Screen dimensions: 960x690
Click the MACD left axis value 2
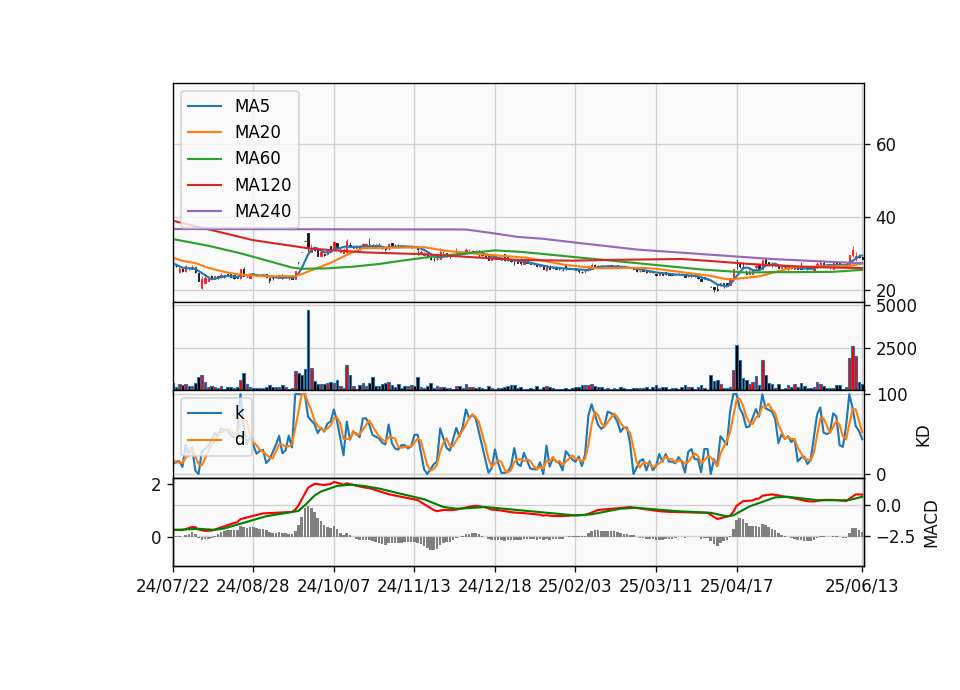pos(157,486)
